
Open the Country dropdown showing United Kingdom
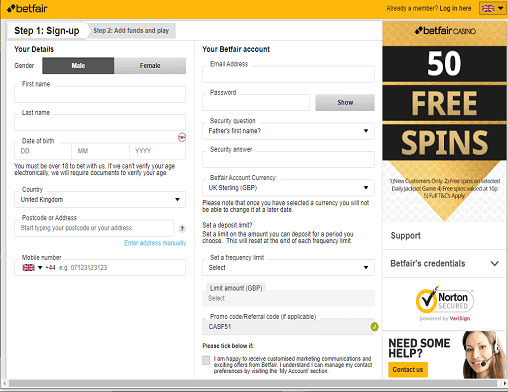[100, 199]
